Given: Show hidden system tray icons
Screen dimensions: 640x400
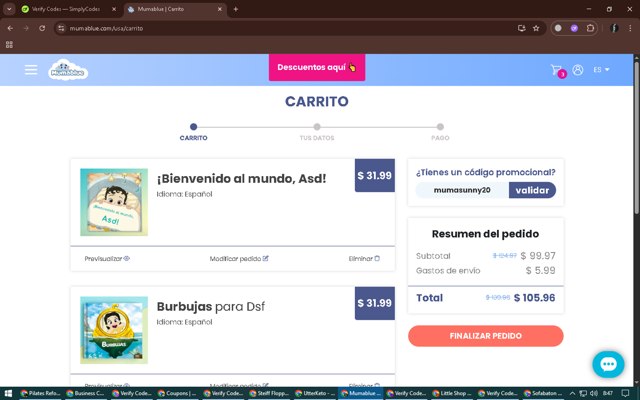Looking at the screenshot, I should coord(572,393).
